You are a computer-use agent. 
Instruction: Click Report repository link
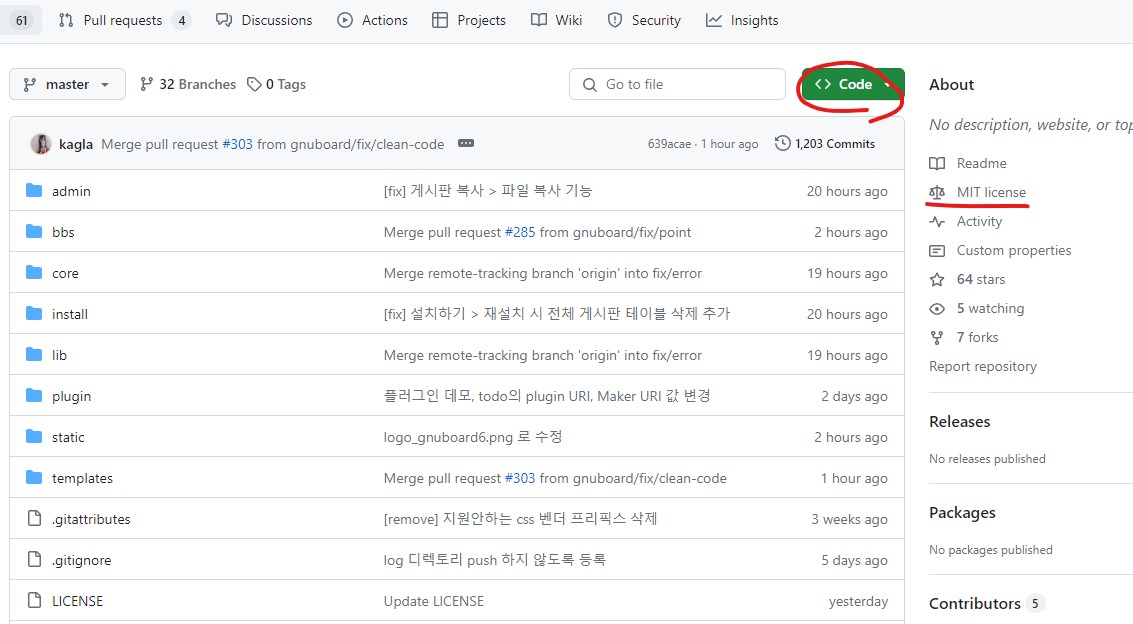(983, 367)
